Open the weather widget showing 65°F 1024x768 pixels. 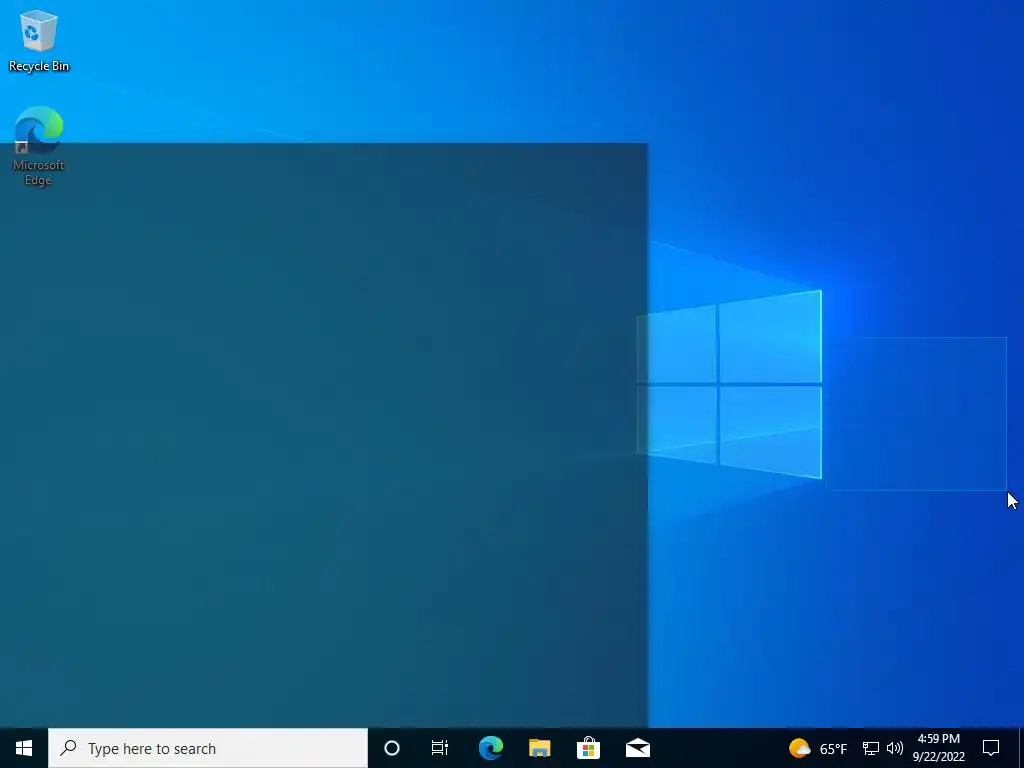(818, 748)
